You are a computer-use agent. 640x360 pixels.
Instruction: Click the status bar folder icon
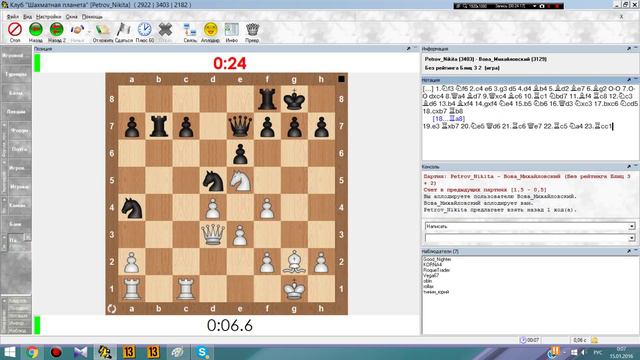(595, 340)
